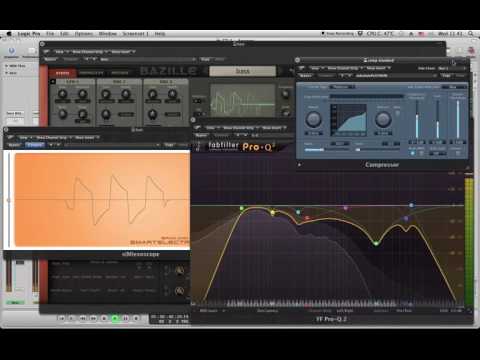This screenshot has width=480, height=360.
Task: Select the cyan EQ band node
Action: pos(298,212)
